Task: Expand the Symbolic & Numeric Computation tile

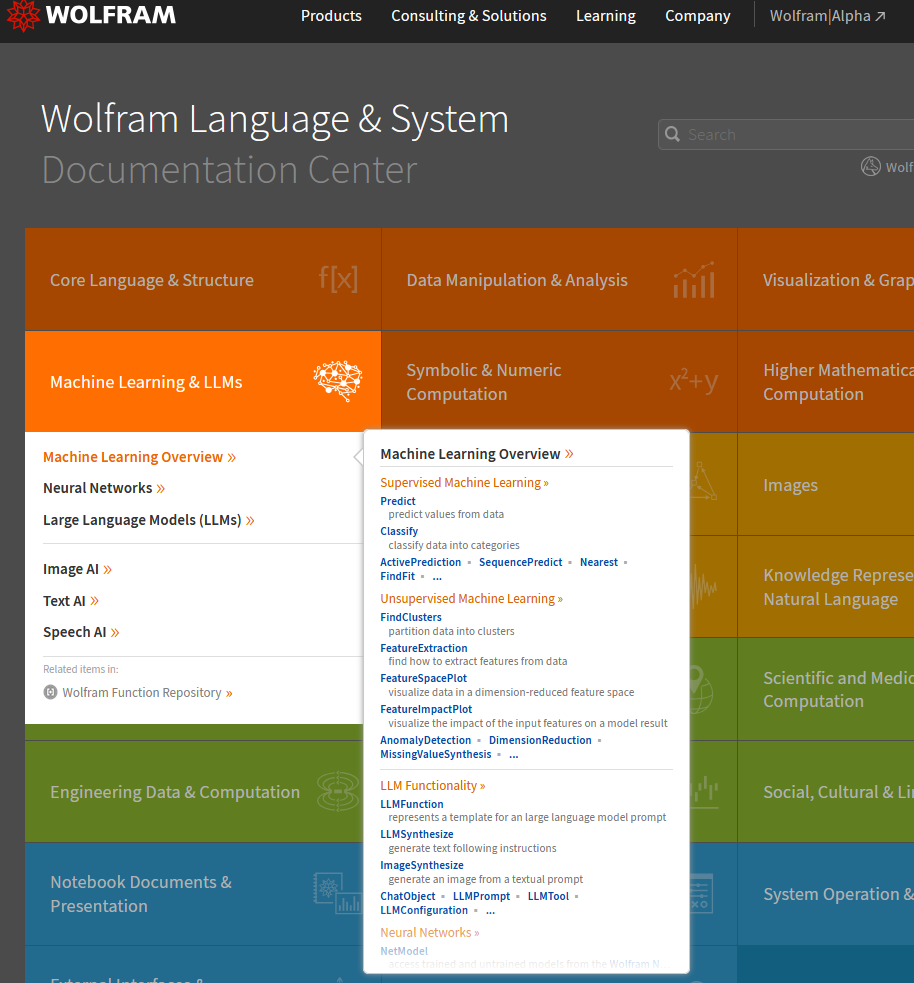Action: tap(559, 381)
